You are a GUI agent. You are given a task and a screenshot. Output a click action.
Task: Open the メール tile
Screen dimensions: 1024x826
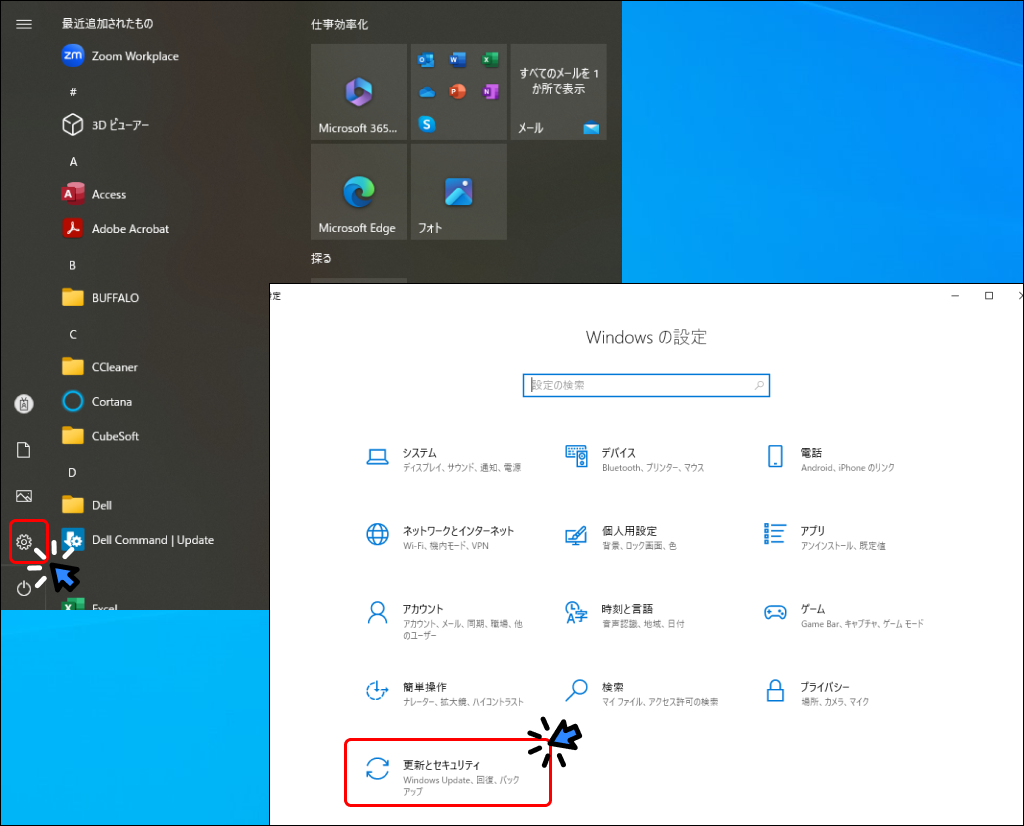coord(558,92)
